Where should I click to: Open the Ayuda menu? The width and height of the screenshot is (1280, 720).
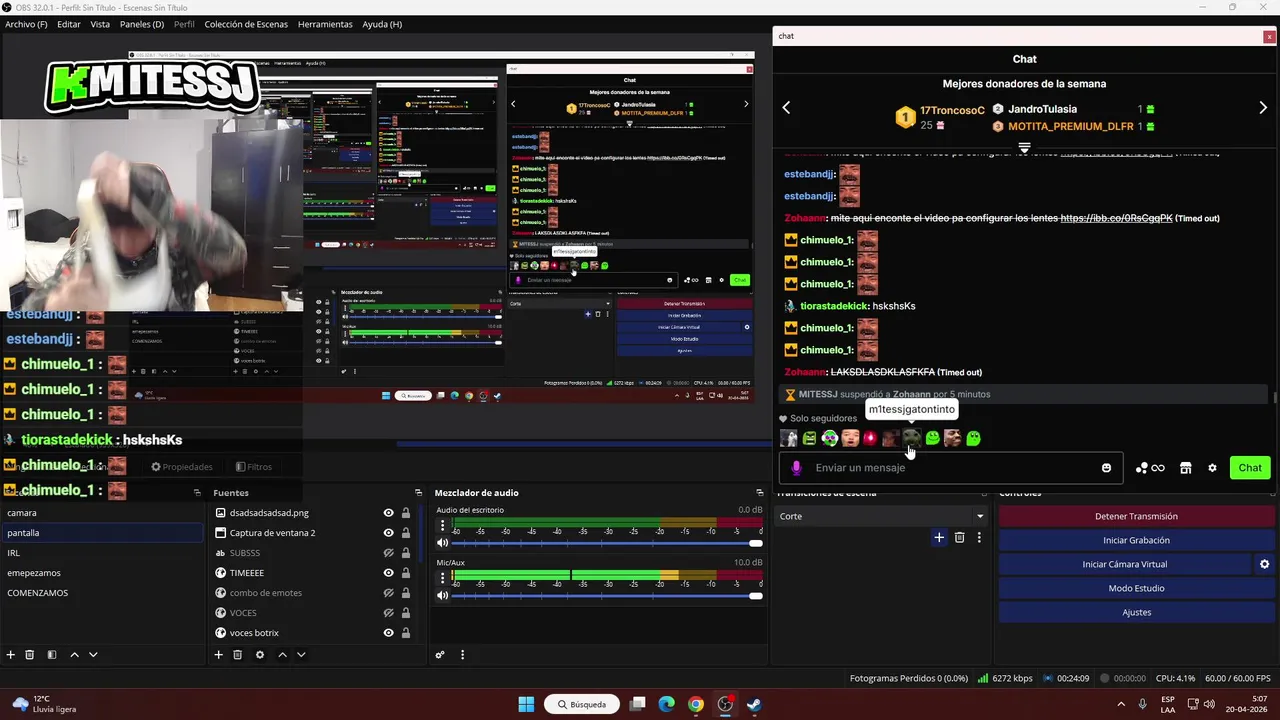click(x=382, y=24)
